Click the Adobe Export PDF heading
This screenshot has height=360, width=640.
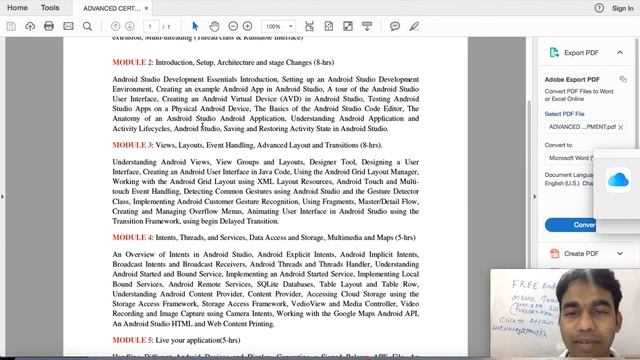pos(572,80)
